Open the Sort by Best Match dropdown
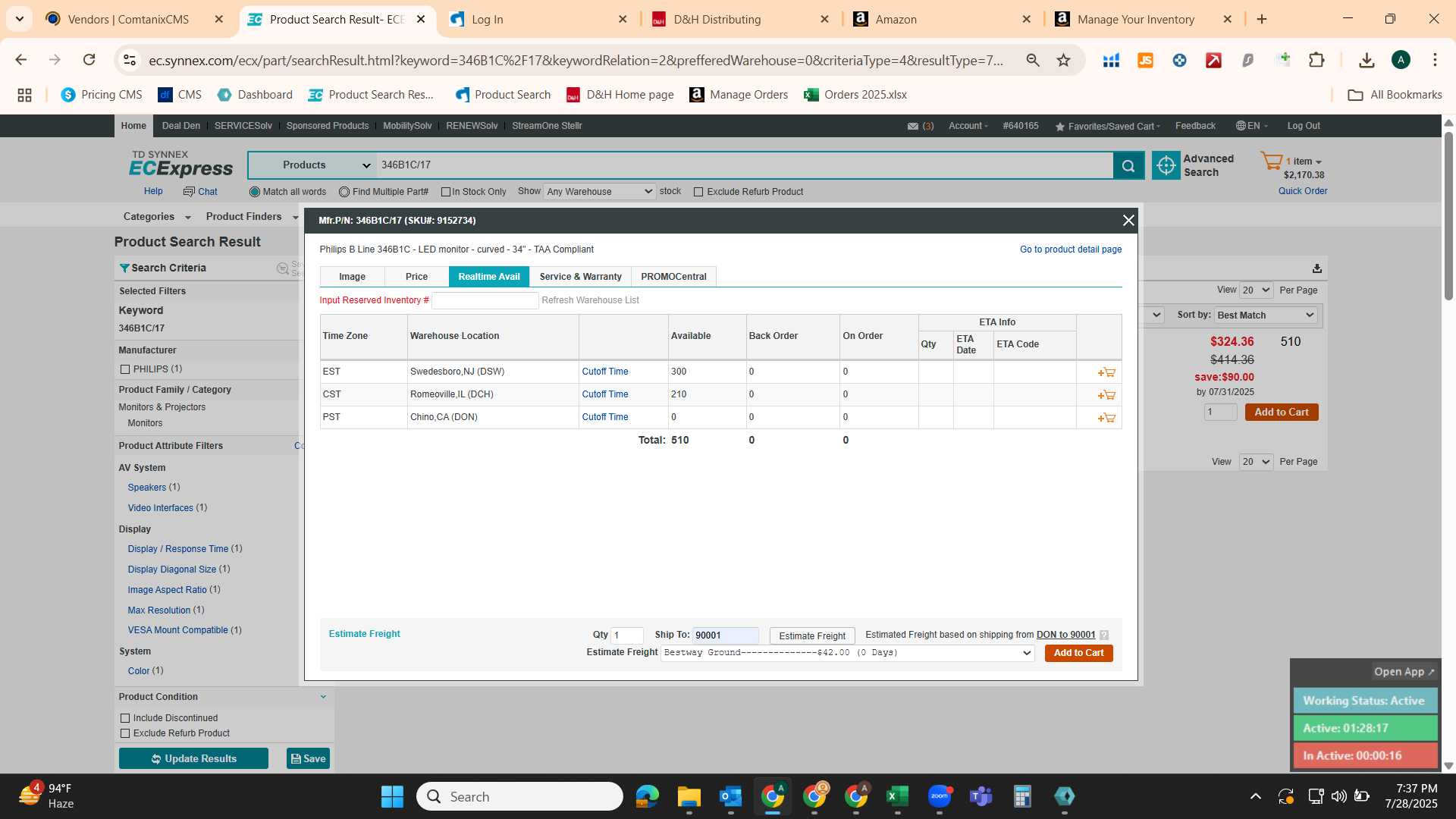This screenshot has width=1456, height=819. tap(1266, 315)
